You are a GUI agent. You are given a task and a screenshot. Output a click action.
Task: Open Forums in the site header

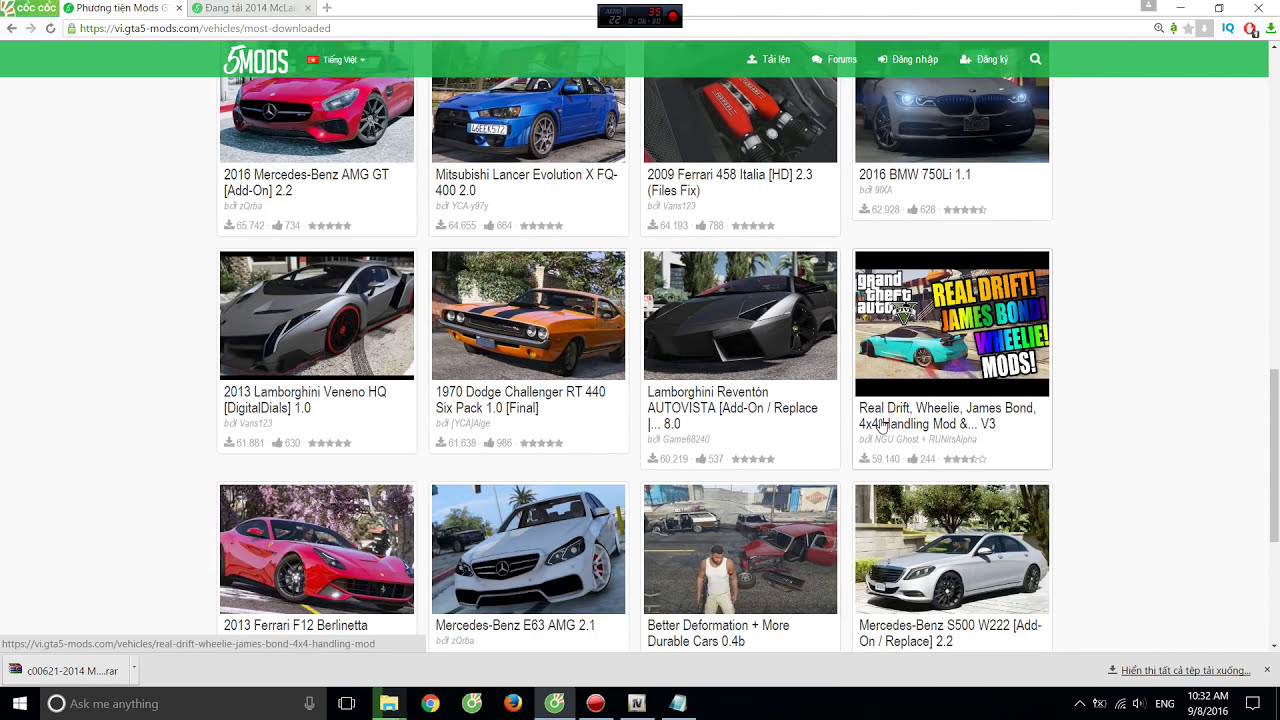(x=834, y=59)
